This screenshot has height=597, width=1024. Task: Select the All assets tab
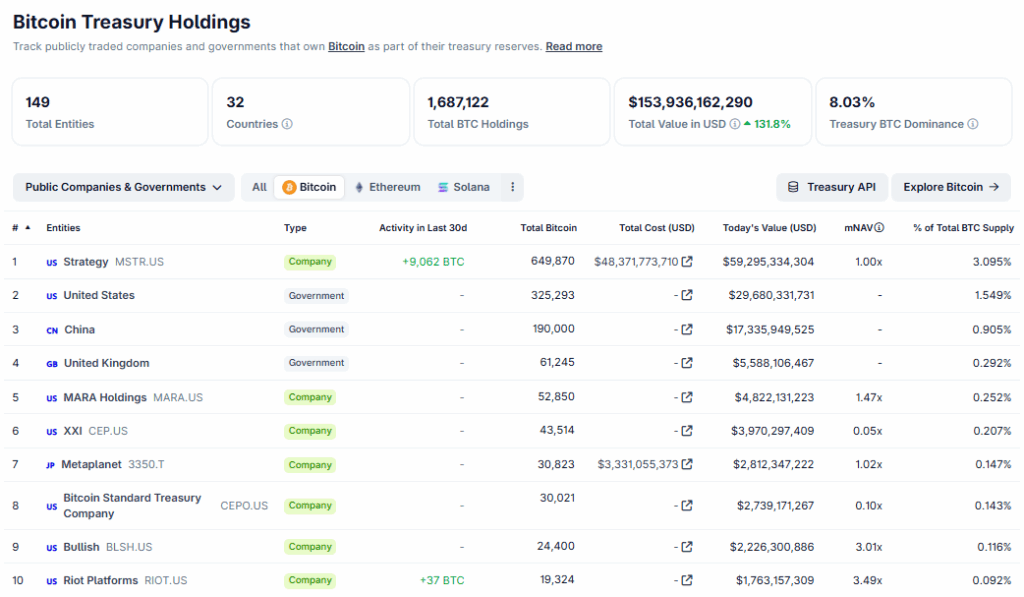259,187
